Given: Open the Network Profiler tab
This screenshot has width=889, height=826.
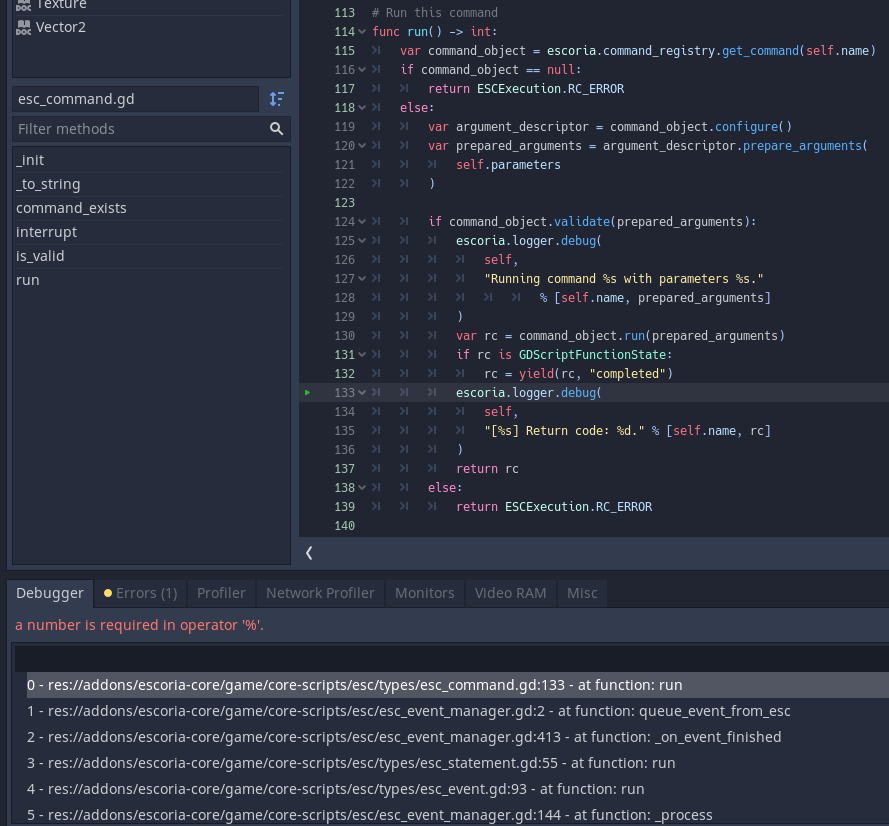Looking at the screenshot, I should (320, 593).
